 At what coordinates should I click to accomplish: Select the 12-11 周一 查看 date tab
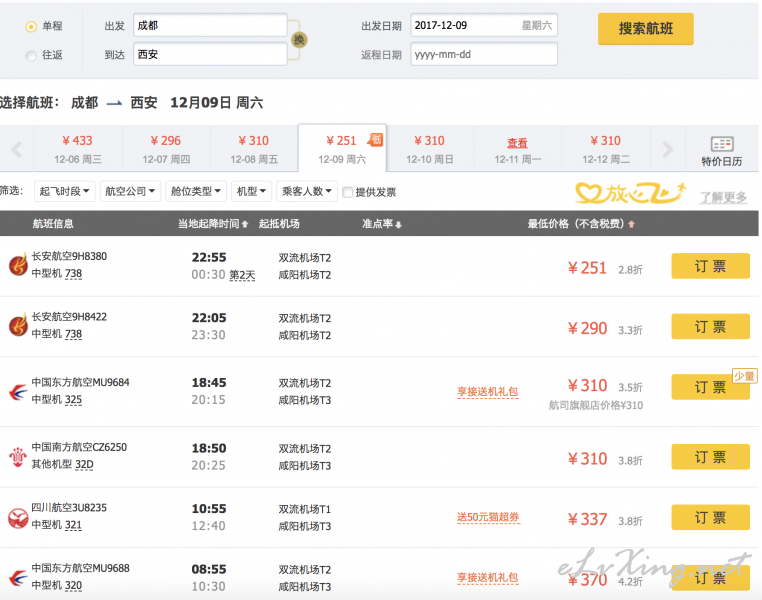[x=518, y=149]
